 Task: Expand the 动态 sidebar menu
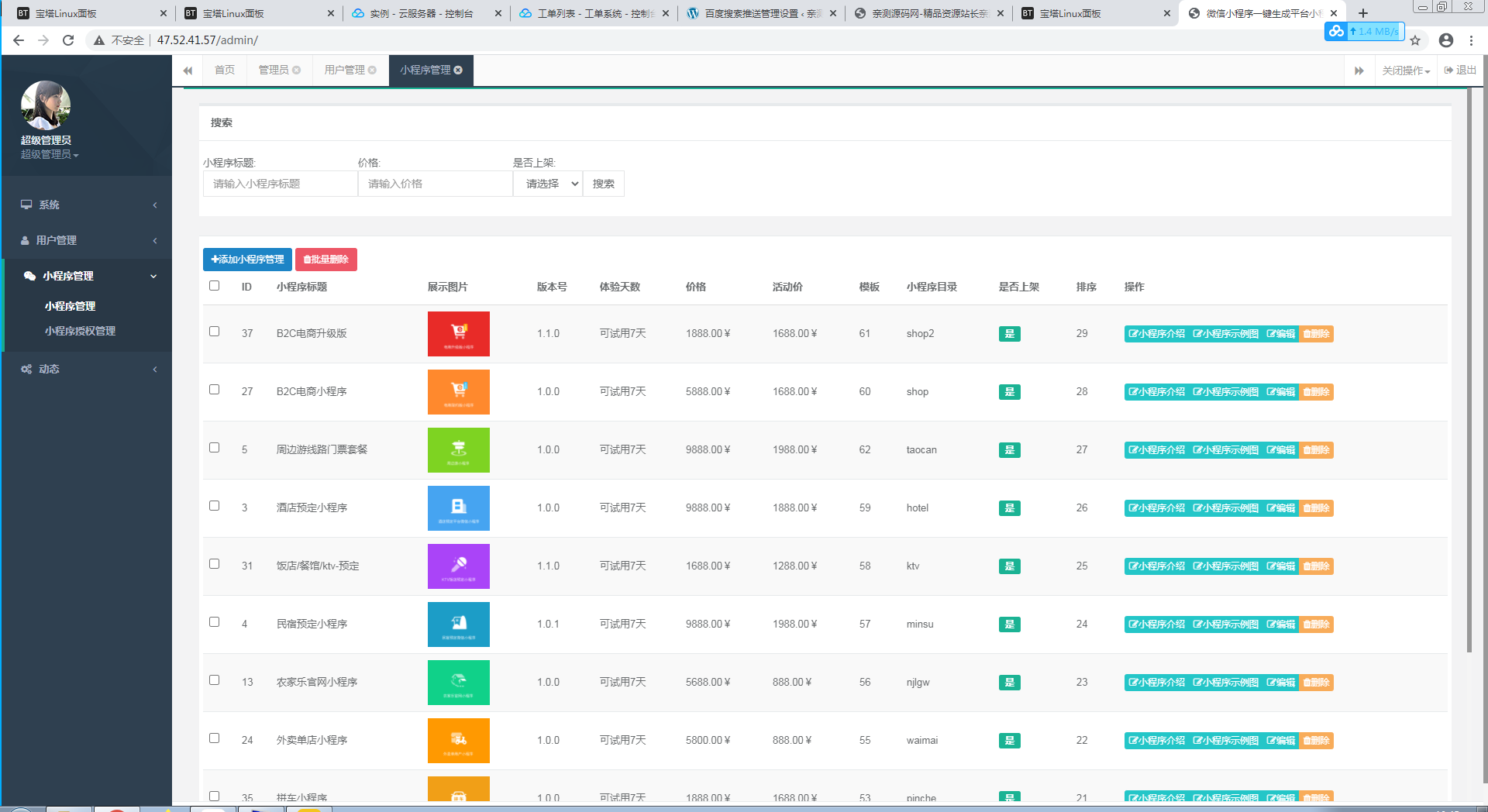click(x=86, y=369)
